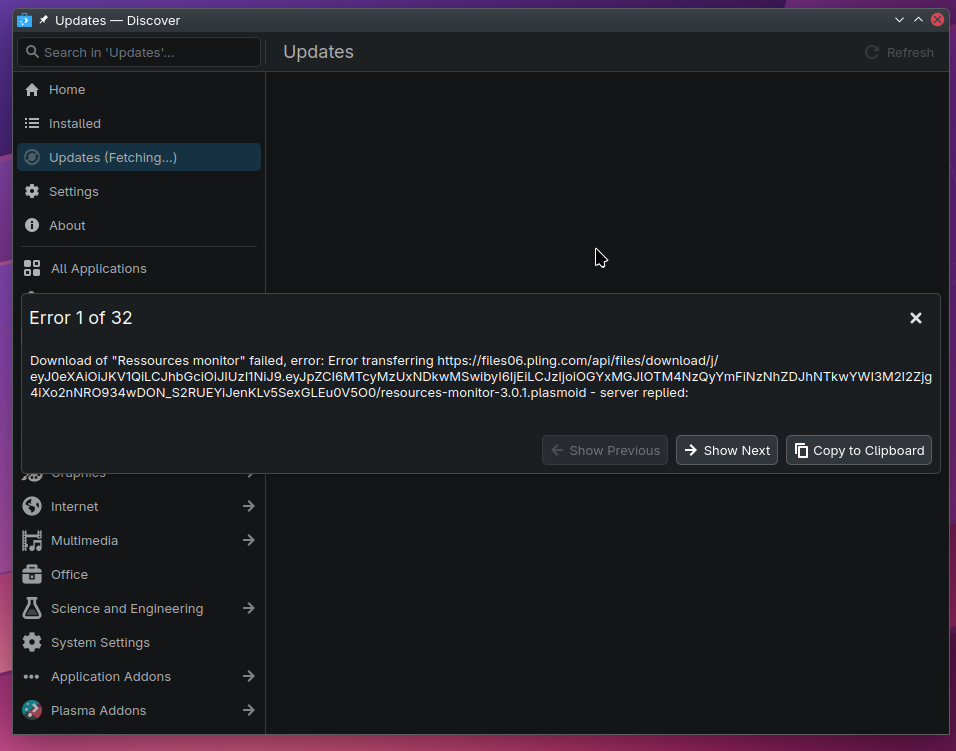Click the Settings gear icon in the sidebar
This screenshot has width=956, height=751.
click(x=32, y=191)
